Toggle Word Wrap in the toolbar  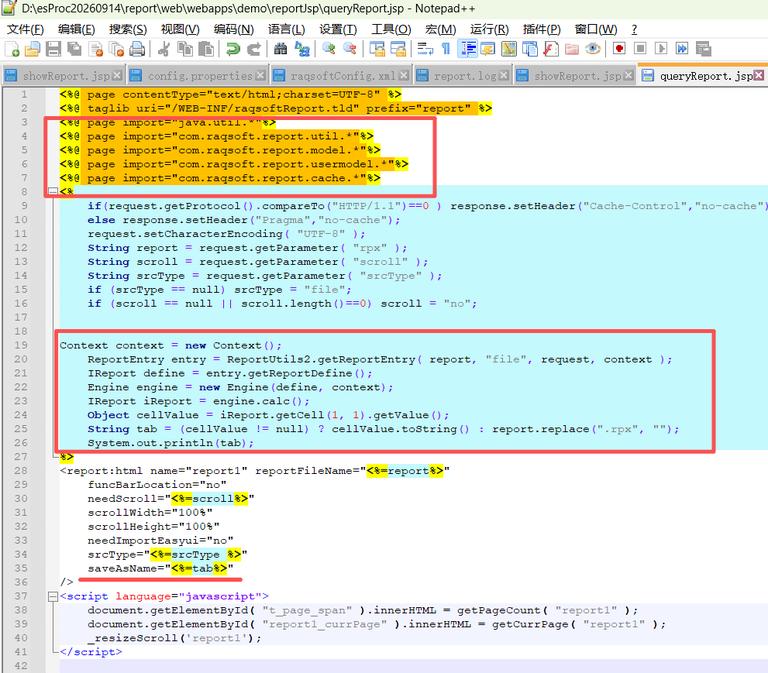(x=425, y=49)
